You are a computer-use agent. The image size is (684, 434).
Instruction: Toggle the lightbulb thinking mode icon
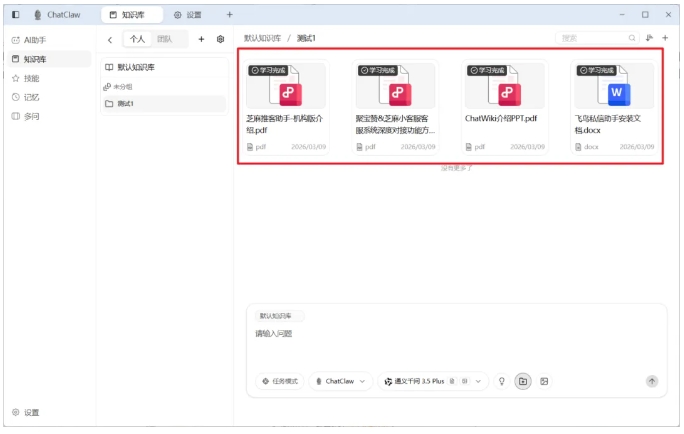pos(502,381)
